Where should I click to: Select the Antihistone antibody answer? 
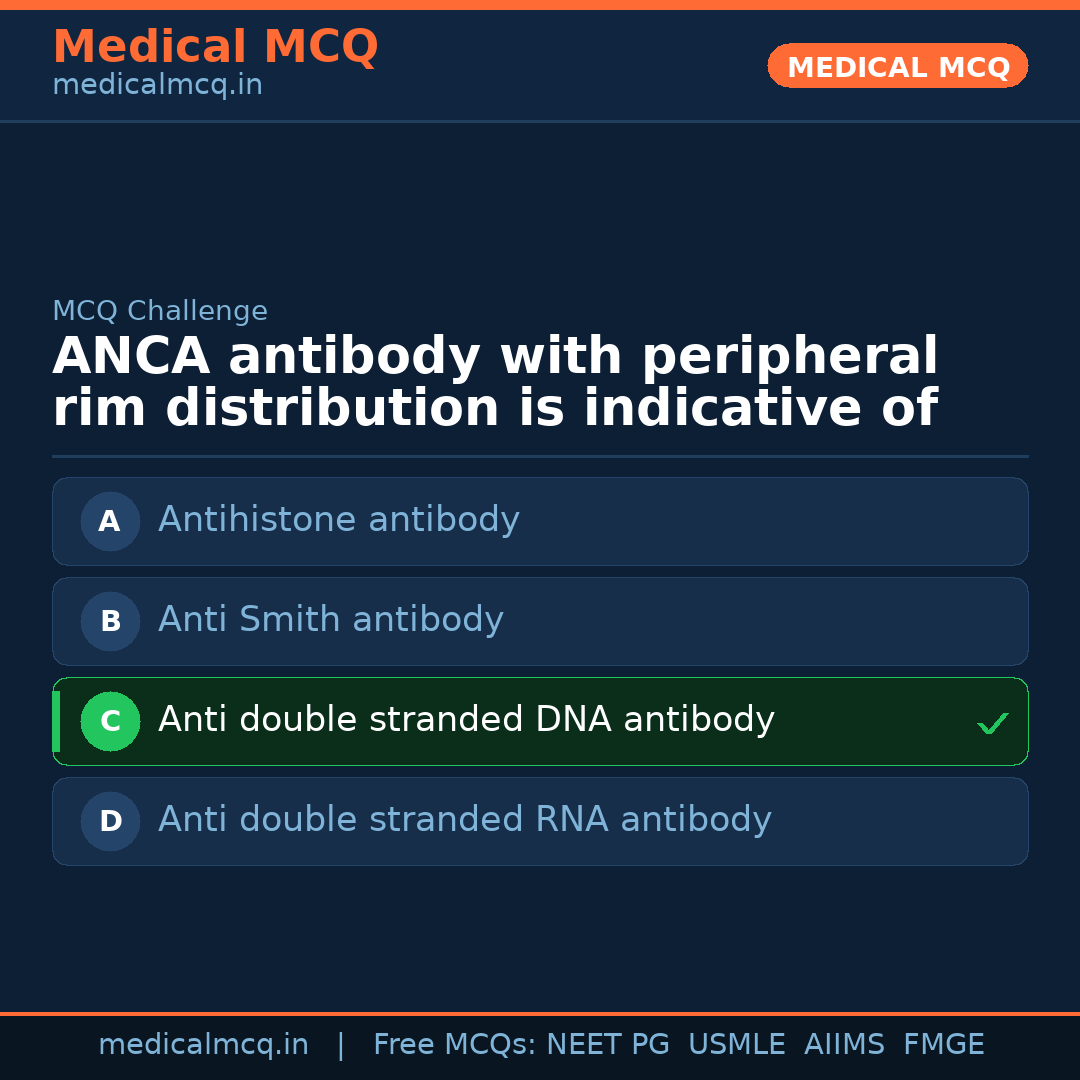(x=339, y=520)
